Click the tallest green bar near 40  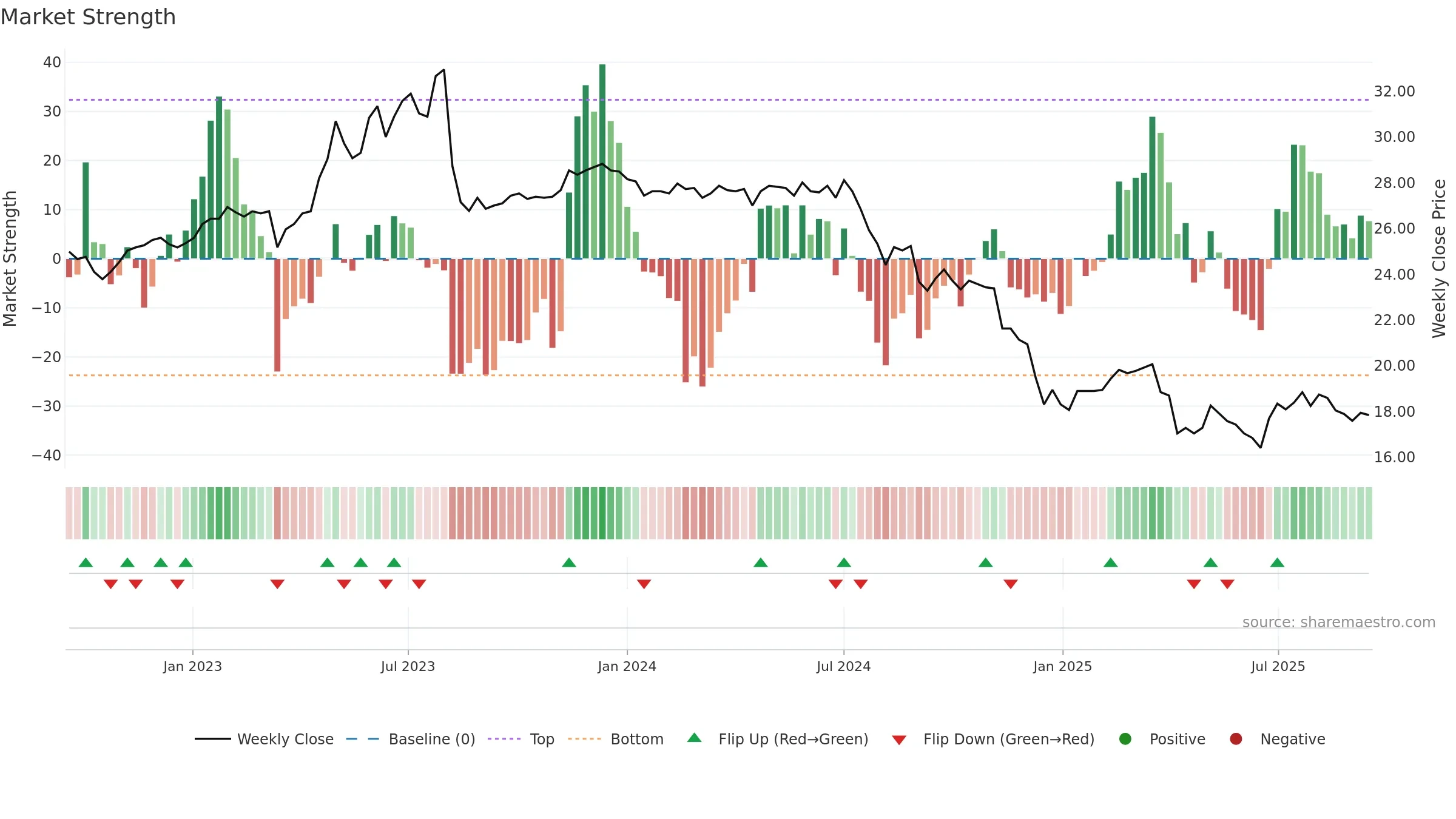point(602,161)
